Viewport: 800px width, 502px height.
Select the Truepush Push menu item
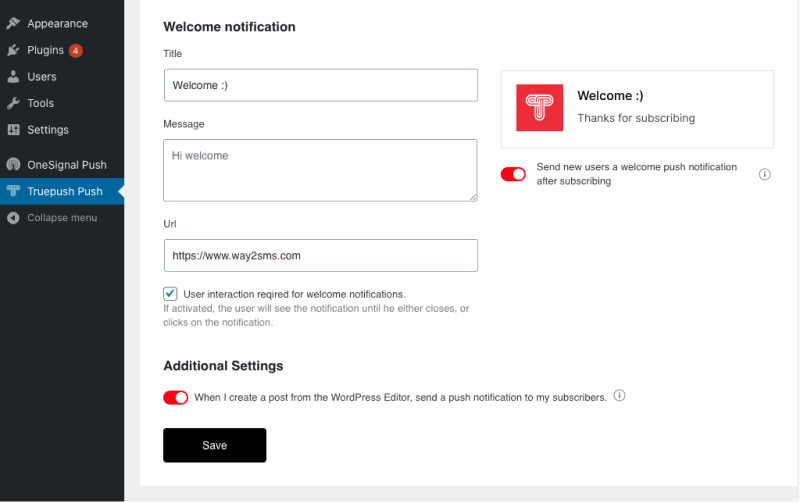click(62, 191)
